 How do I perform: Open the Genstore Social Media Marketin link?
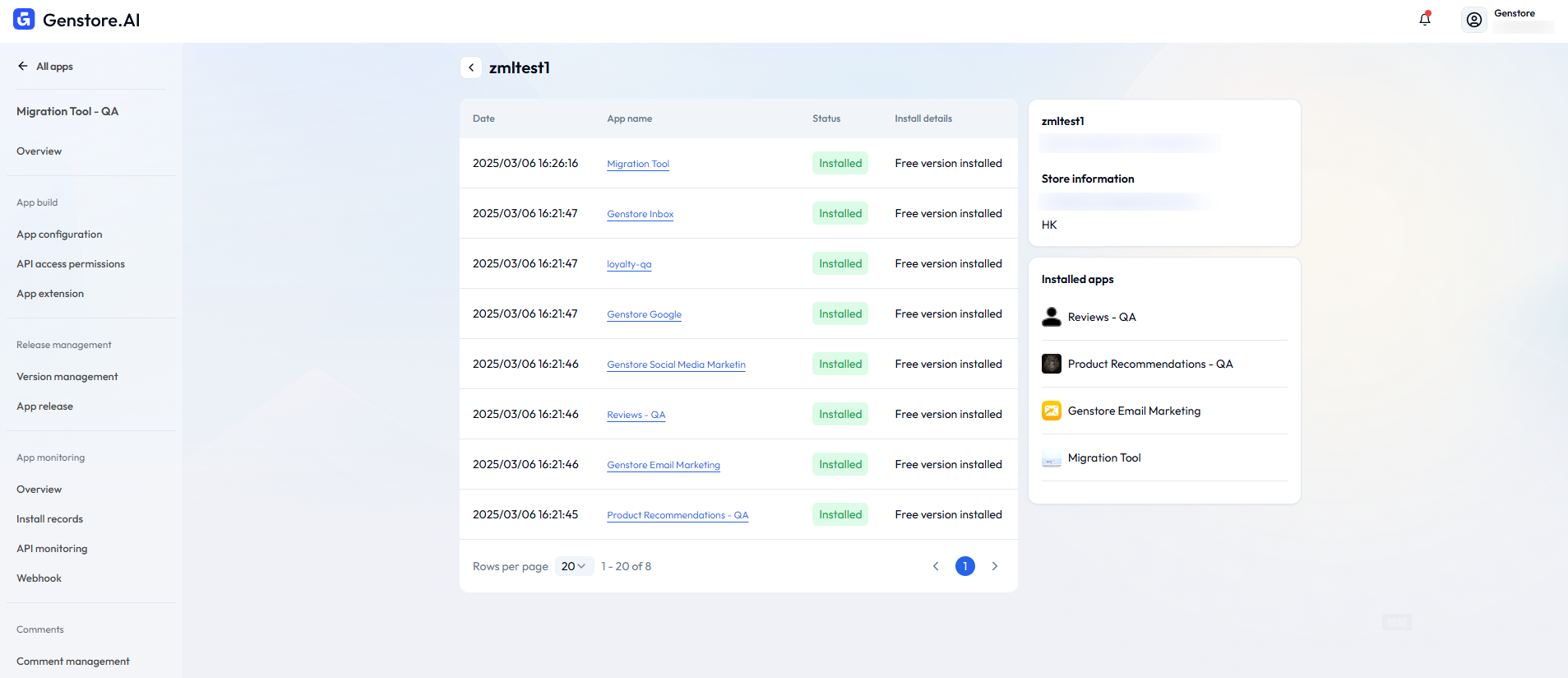pos(677,365)
